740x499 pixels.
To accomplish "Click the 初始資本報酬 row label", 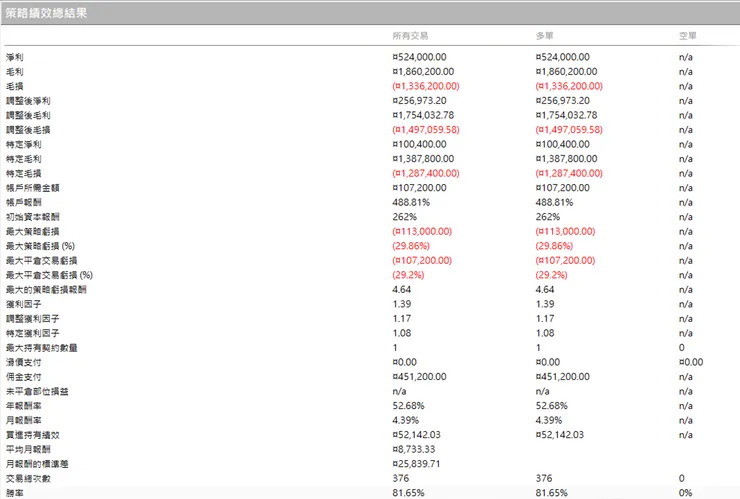I will [x=33, y=217].
